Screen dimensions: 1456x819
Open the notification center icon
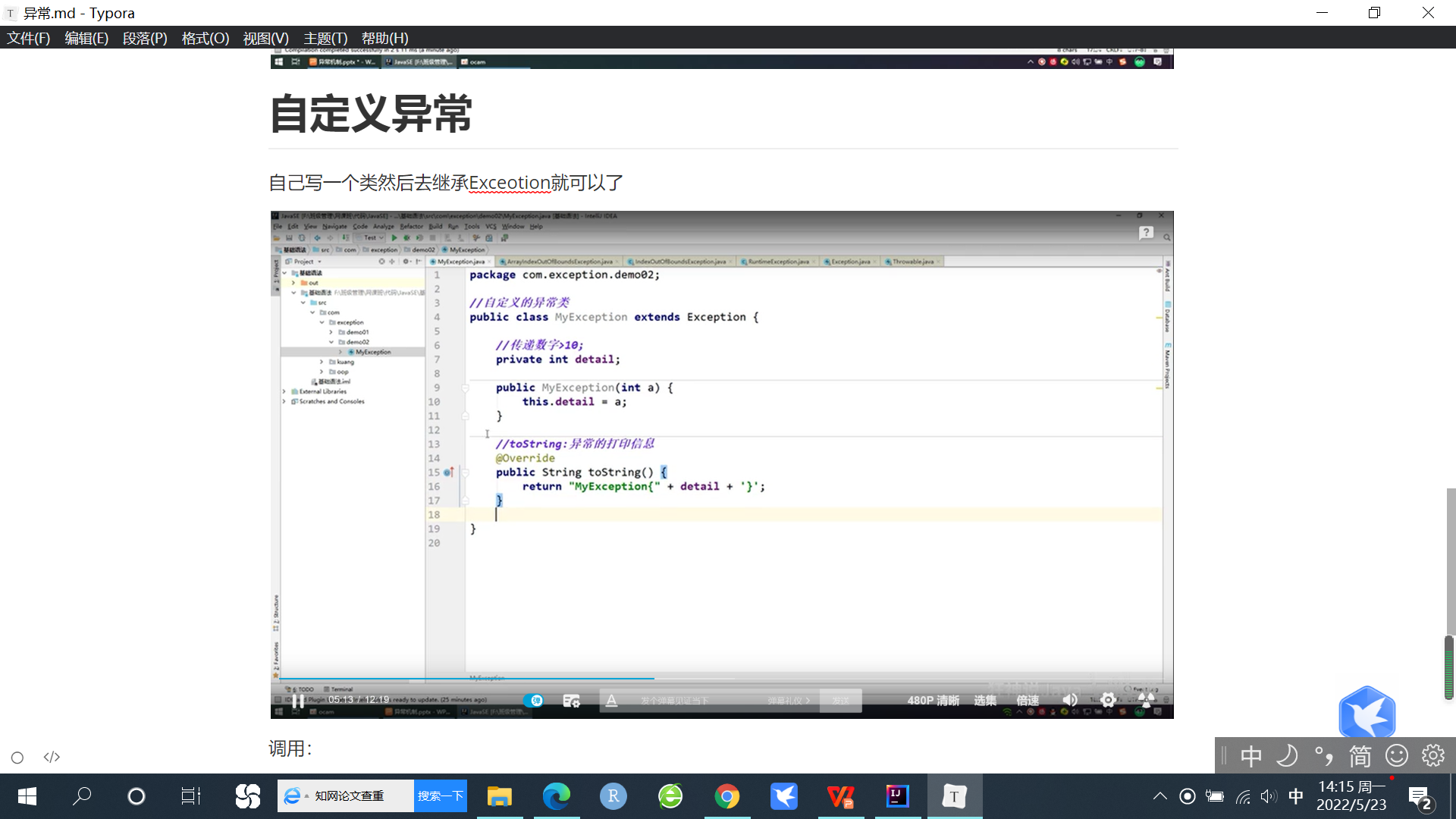coord(1420,797)
